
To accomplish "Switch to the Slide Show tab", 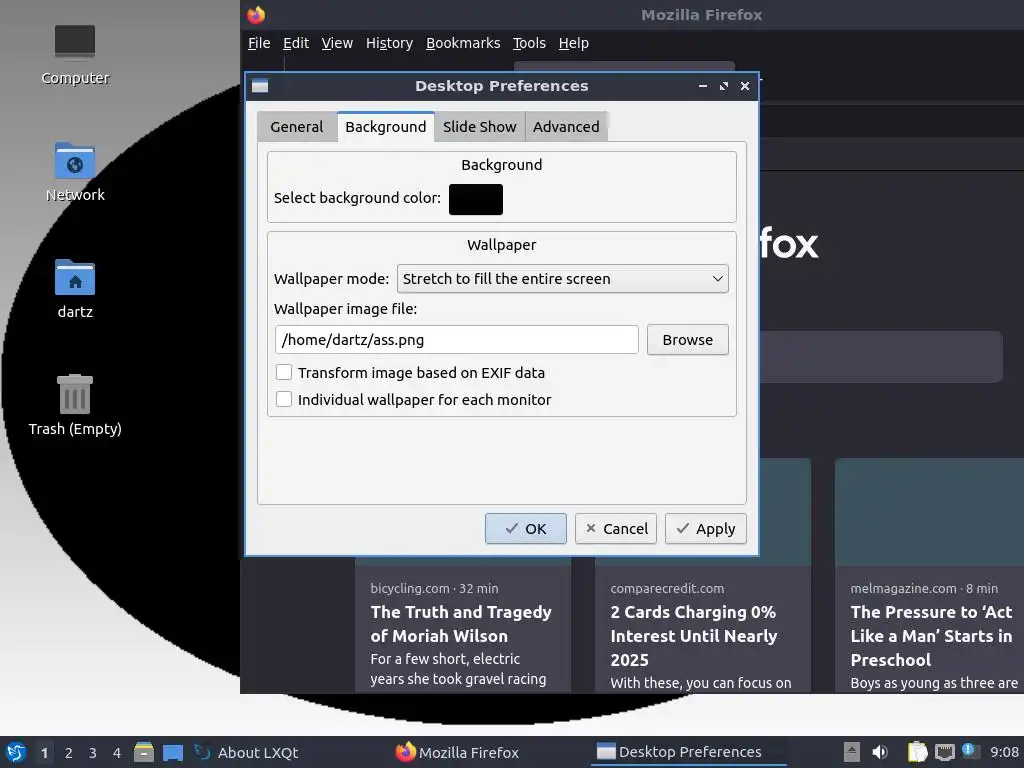I will point(479,127).
